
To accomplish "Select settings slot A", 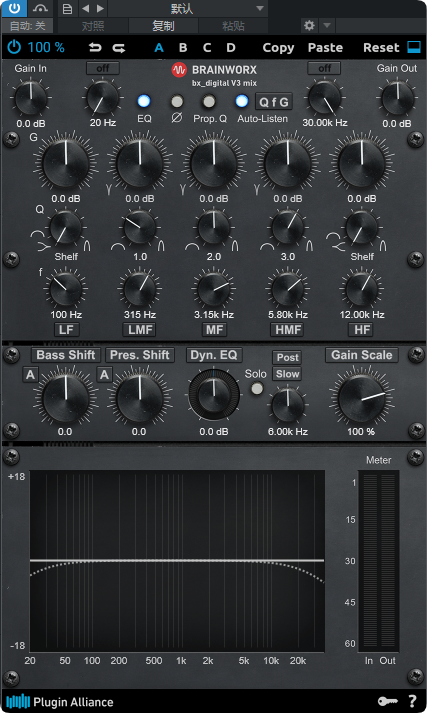I will click(x=159, y=47).
